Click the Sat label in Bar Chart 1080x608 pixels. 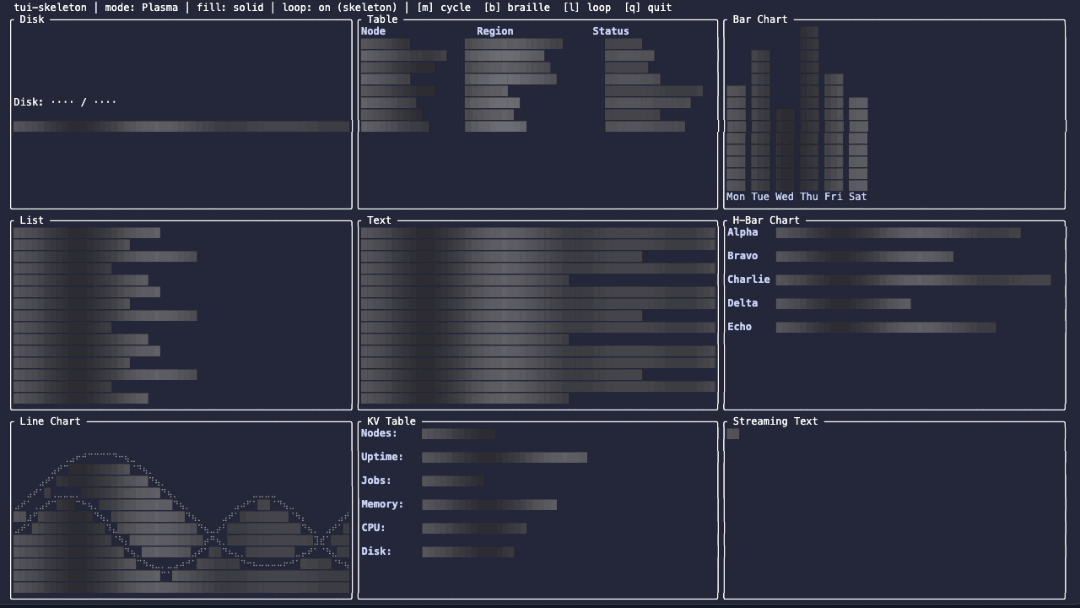click(858, 197)
